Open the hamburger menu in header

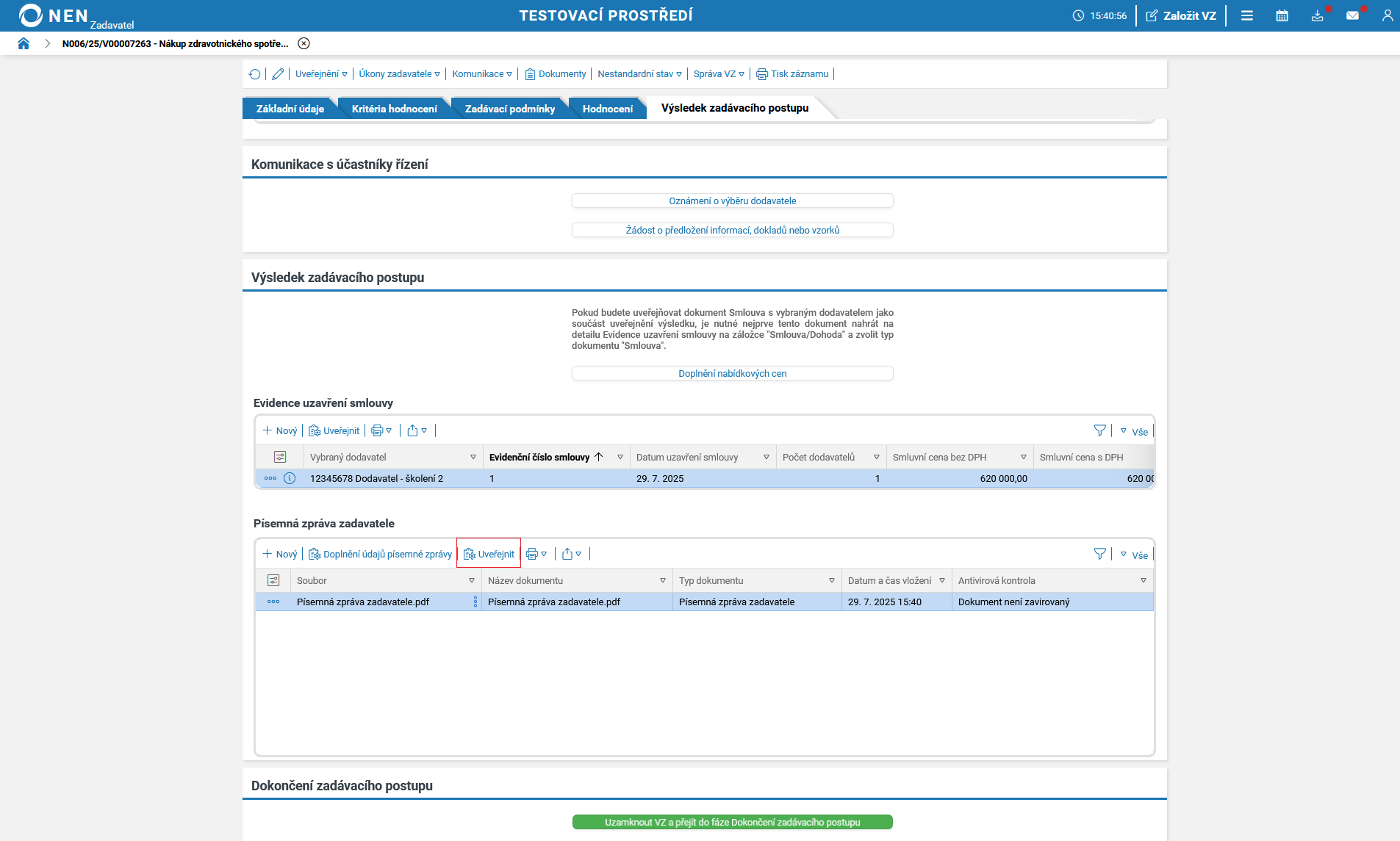click(1247, 15)
